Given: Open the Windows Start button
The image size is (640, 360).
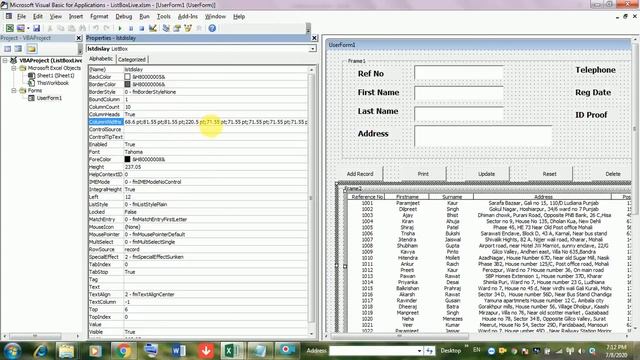Looking at the screenshot, I should 13,351.
